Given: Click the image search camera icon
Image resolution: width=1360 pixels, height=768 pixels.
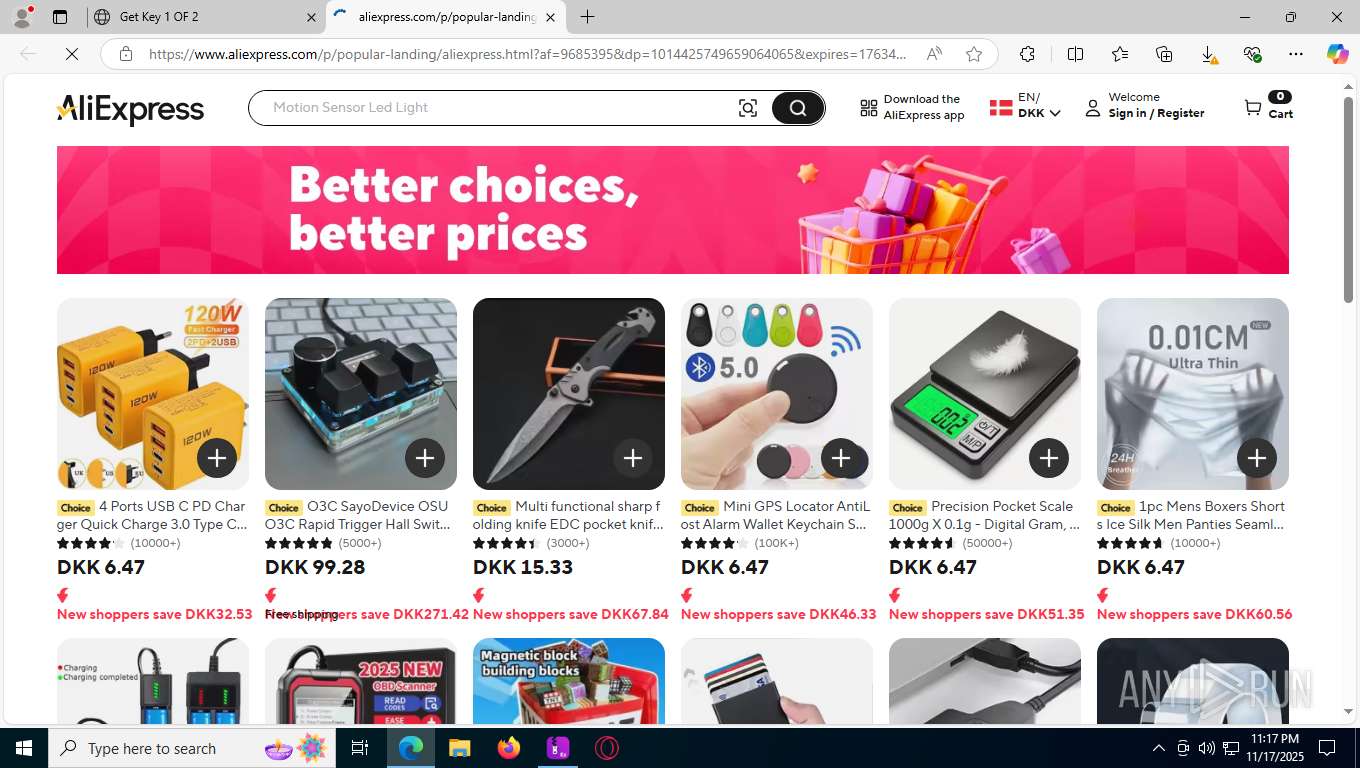Looking at the screenshot, I should (748, 108).
